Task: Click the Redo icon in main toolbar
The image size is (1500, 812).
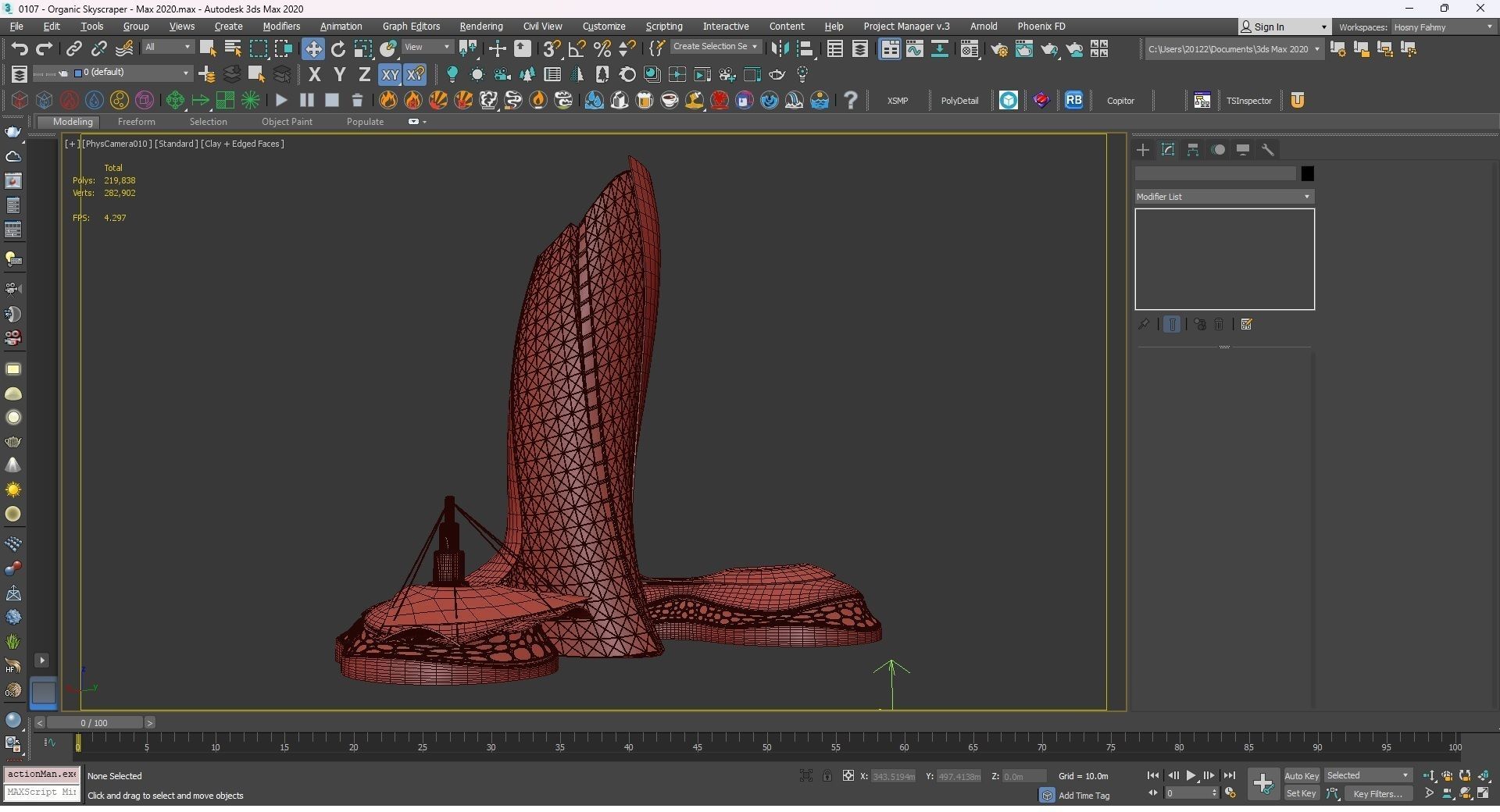Action: click(45, 49)
